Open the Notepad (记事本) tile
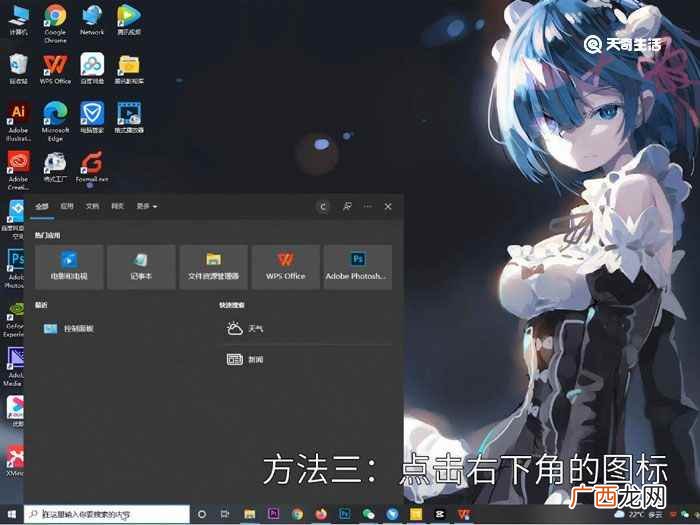 click(141, 267)
